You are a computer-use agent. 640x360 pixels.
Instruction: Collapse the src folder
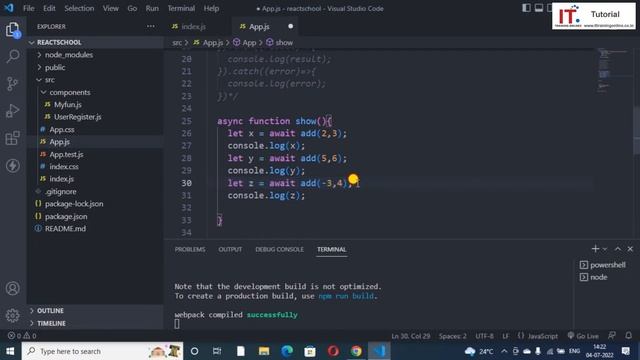(x=95, y=80)
